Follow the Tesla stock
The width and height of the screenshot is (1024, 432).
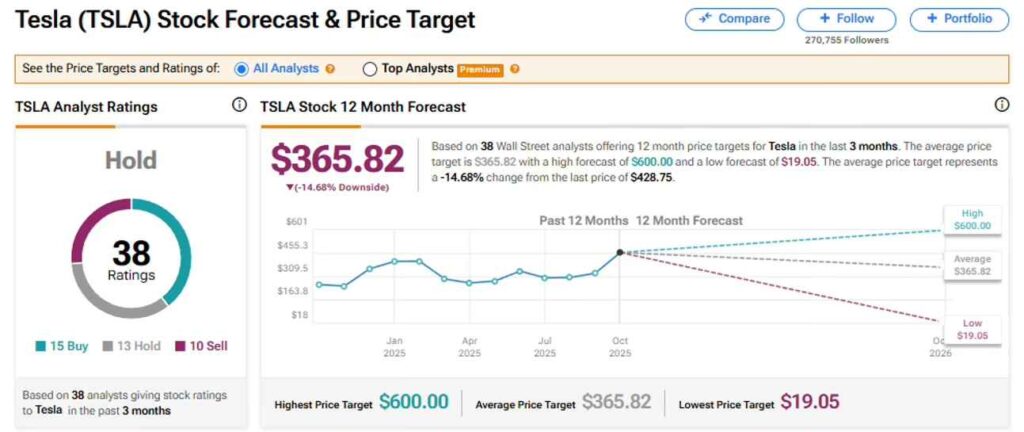click(x=846, y=19)
